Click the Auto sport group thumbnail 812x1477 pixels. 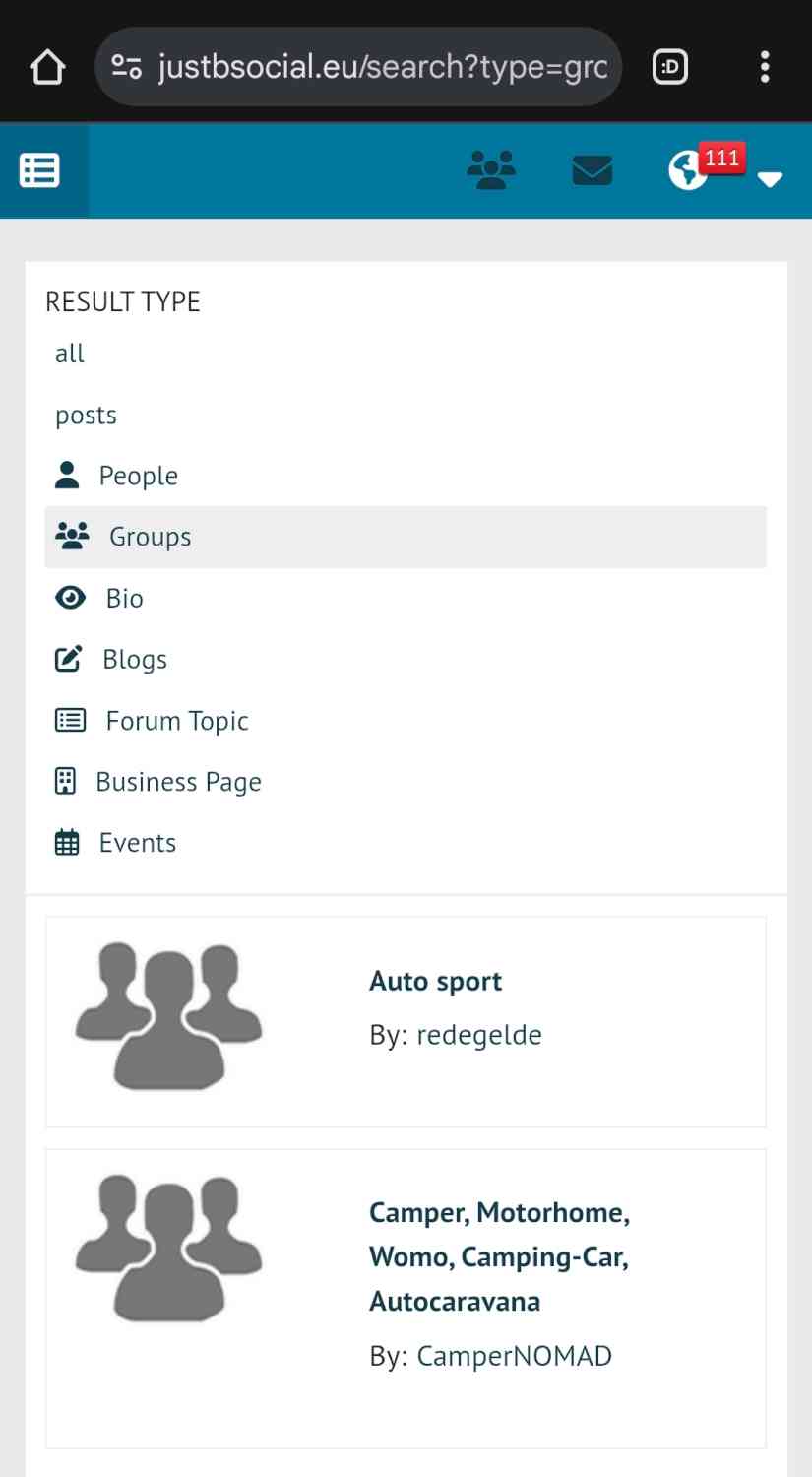point(169,1016)
